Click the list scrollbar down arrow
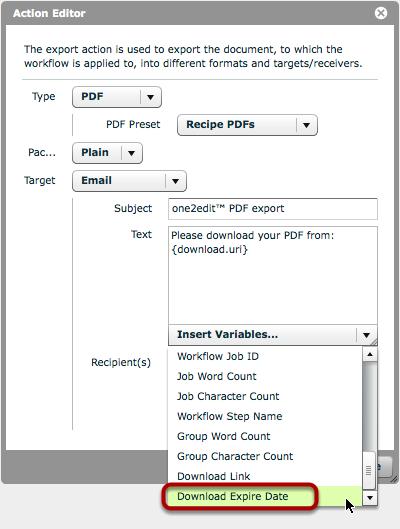Screen dimensions: 400x529 (370, 498)
